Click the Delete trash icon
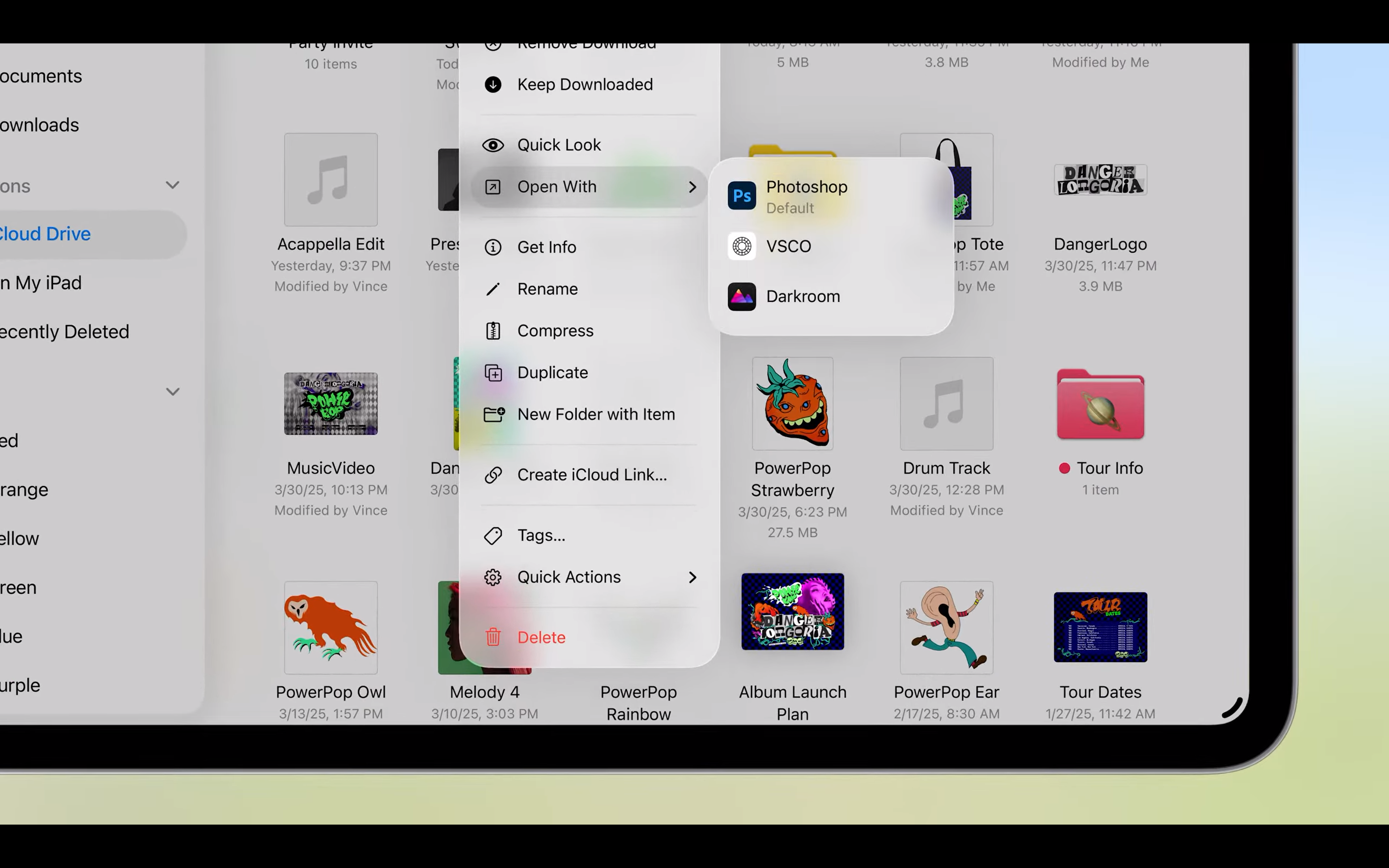Image resolution: width=1389 pixels, height=868 pixels. tap(492, 637)
